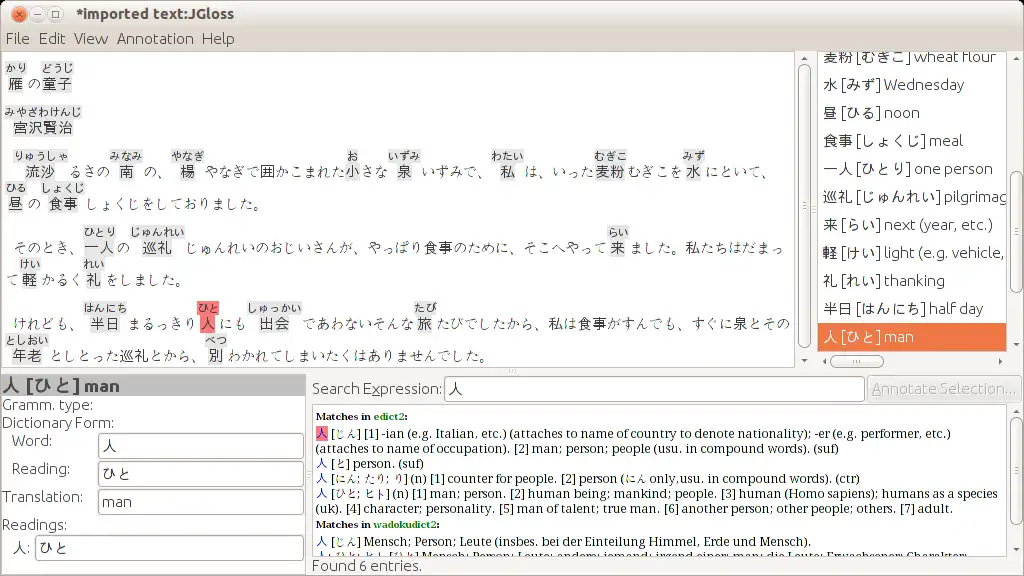Viewport: 1024px width, 576px height.
Task: Click splitter handle between text and annotation list
Action: click(x=814, y=208)
